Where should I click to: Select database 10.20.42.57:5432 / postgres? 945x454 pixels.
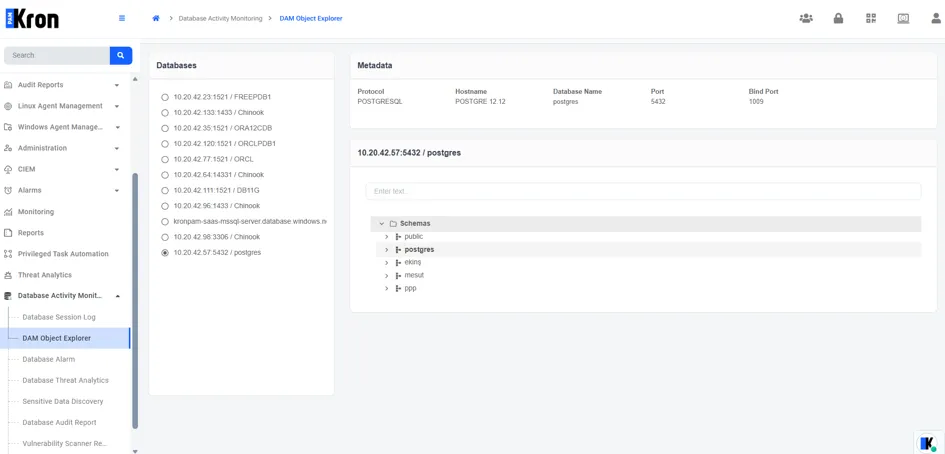tap(165, 253)
